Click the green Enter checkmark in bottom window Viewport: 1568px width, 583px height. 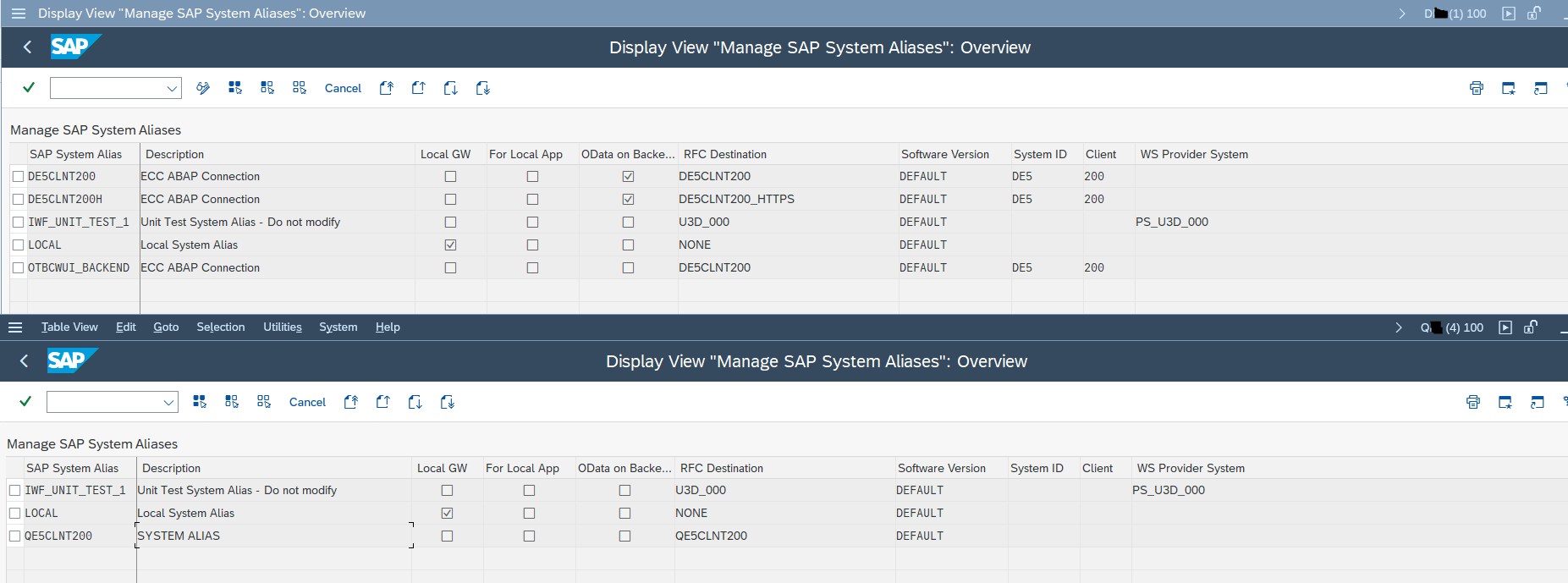pos(25,401)
